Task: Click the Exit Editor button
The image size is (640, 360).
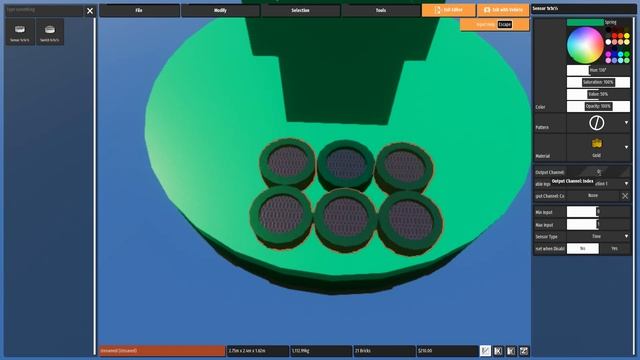Action: coord(449,10)
